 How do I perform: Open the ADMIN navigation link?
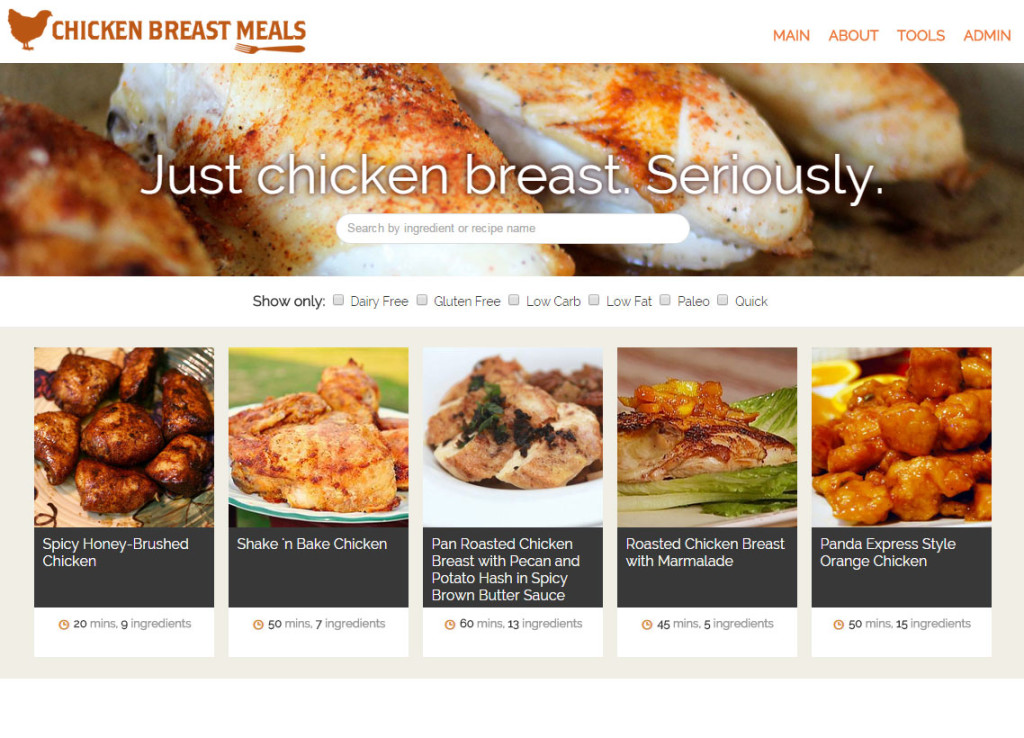click(987, 35)
